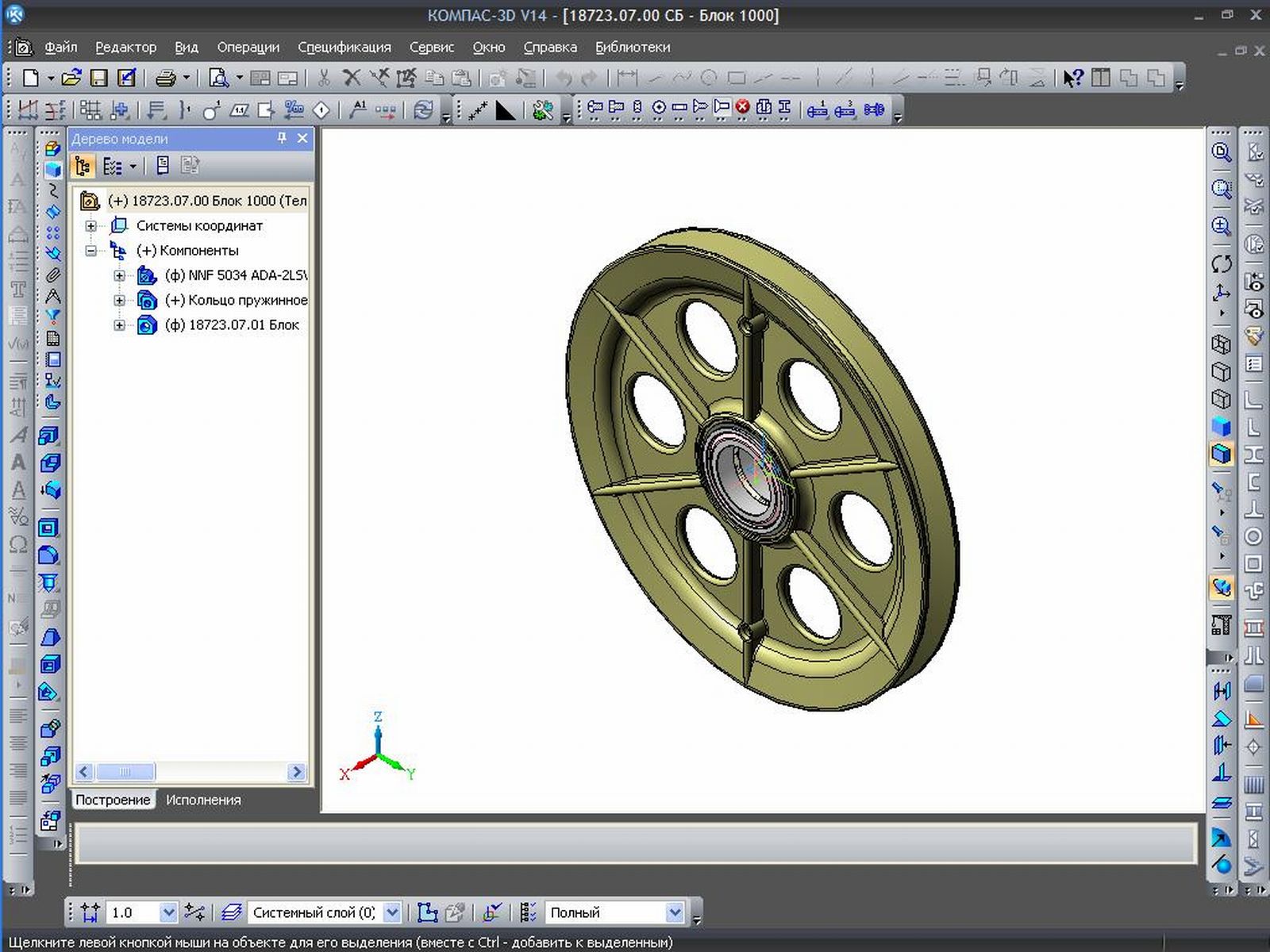Select the 18723.07.01 Блок tree item
The width and height of the screenshot is (1270, 952).
(232, 324)
